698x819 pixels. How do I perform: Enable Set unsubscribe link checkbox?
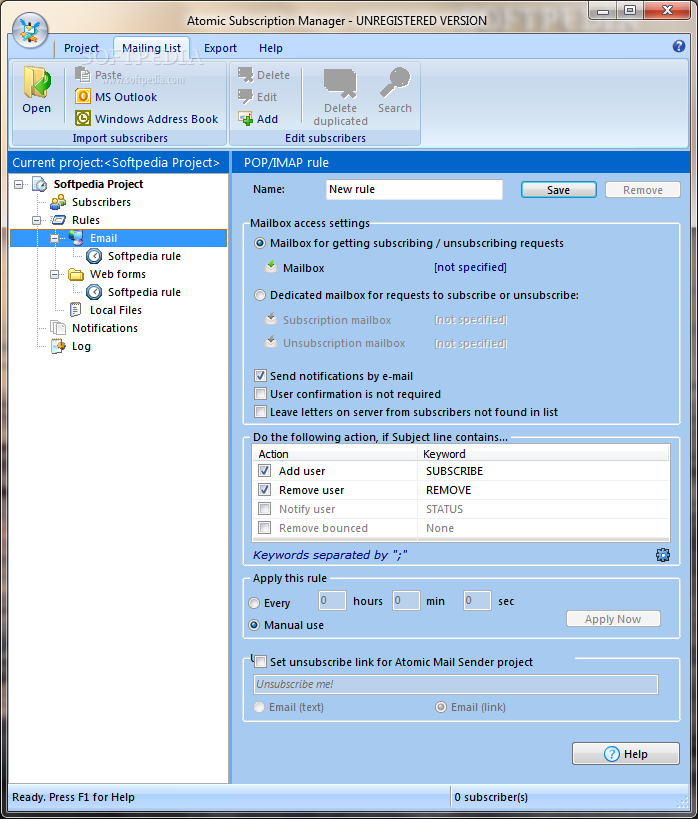click(x=260, y=662)
